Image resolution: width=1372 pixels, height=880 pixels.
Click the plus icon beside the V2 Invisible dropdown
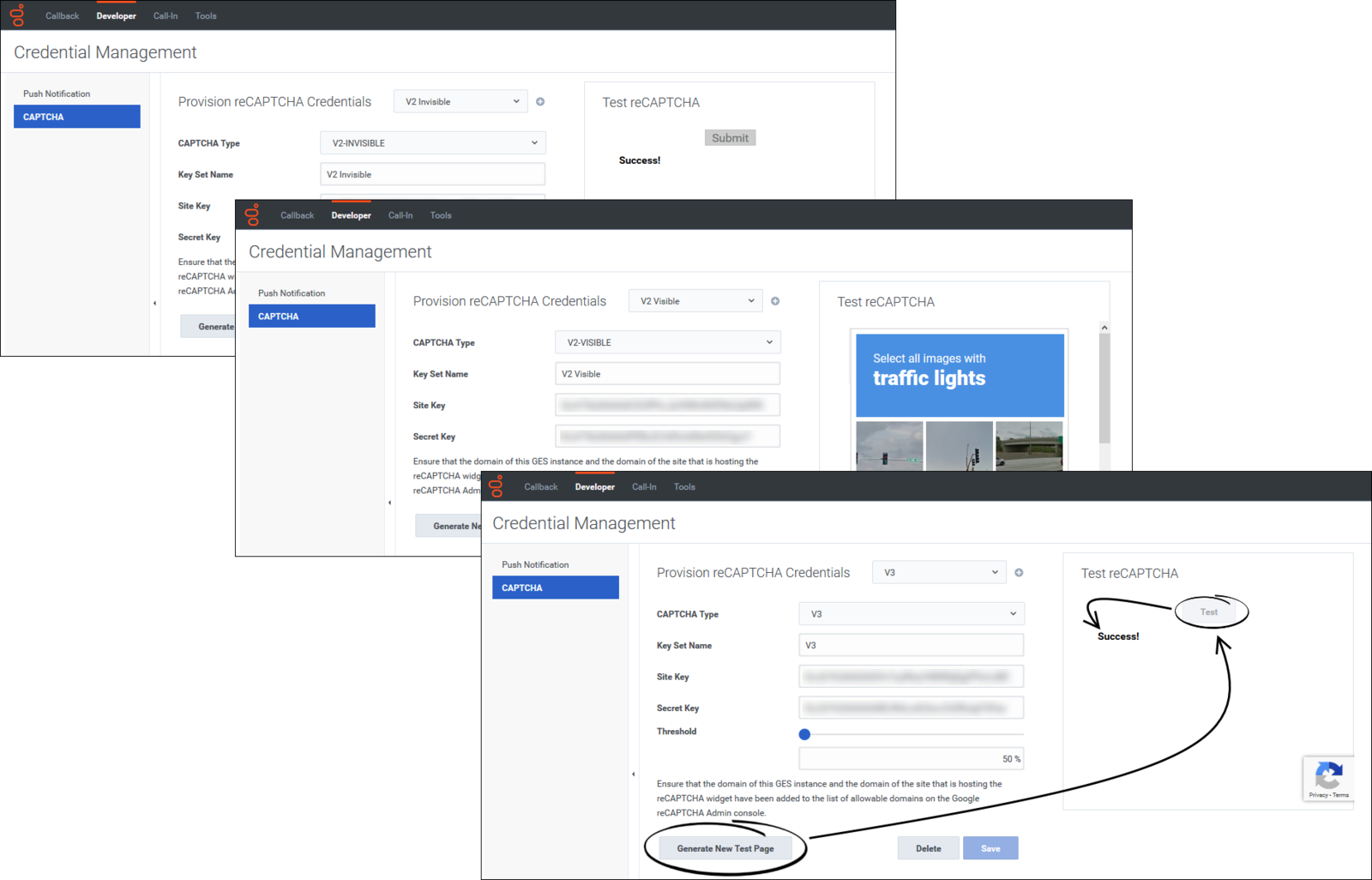pyautogui.click(x=540, y=101)
